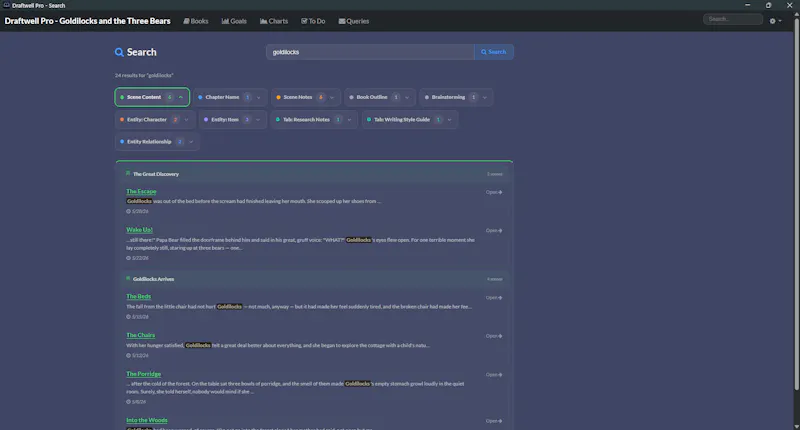Open the Into the Woods scene link
Viewport: 800px width, 430px height.
[147, 420]
